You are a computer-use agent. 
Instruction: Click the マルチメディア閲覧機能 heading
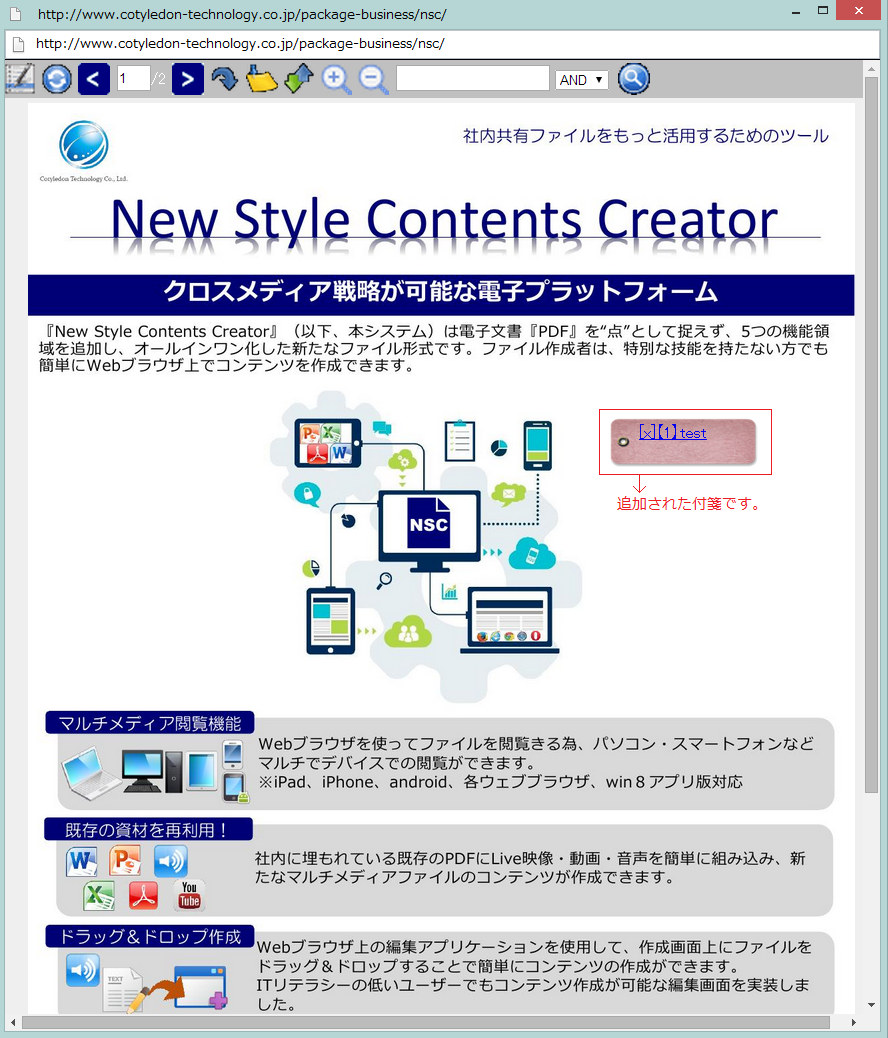pyautogui.click(x=150, y=723)
